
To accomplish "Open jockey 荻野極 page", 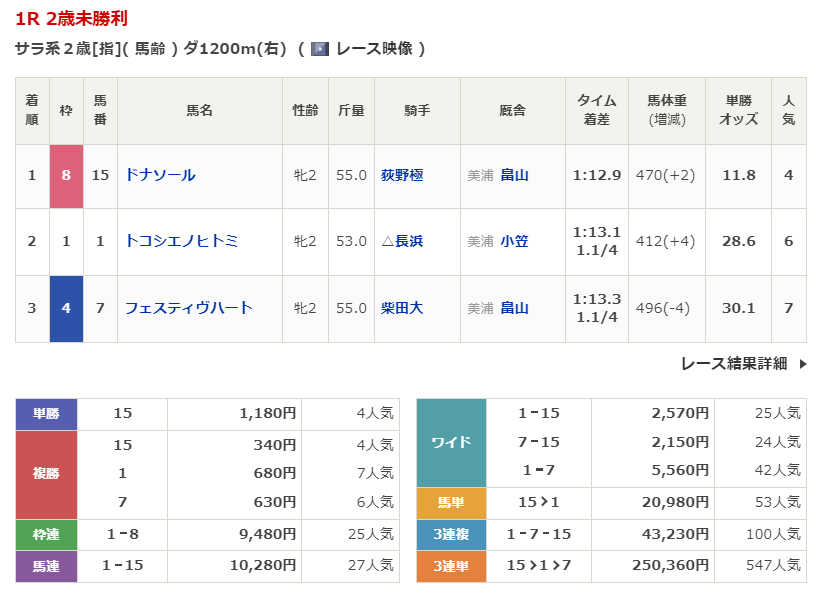I will tap(402, 175).
